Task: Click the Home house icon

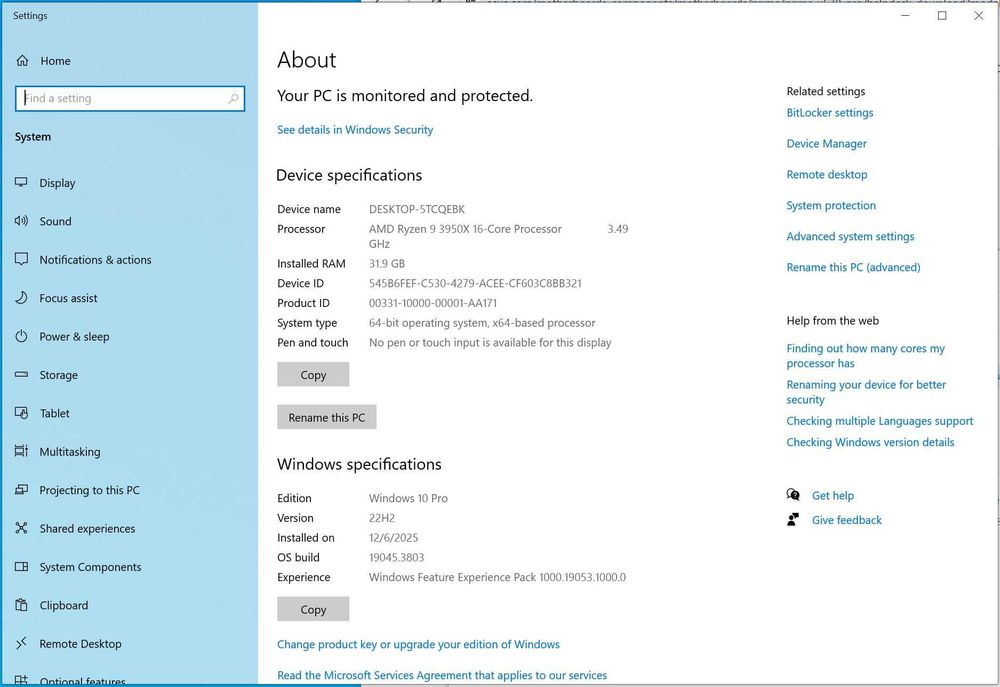Action: point(22,61)
